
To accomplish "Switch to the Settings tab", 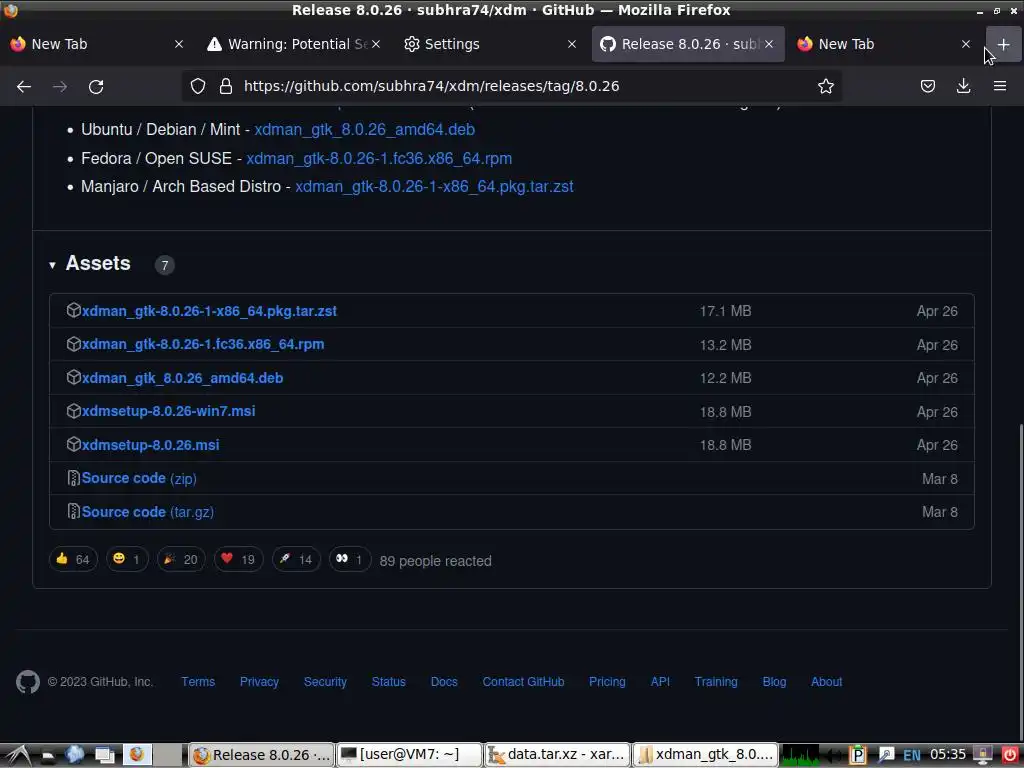I will coord(490,44).
